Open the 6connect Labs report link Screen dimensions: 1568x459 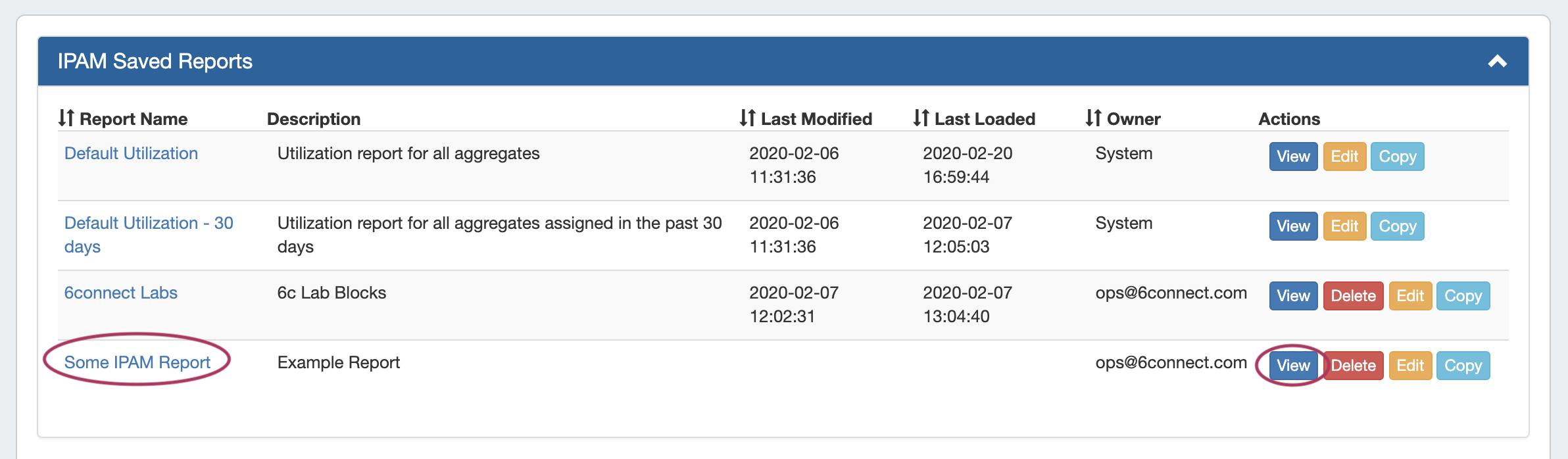click(121, 293)
